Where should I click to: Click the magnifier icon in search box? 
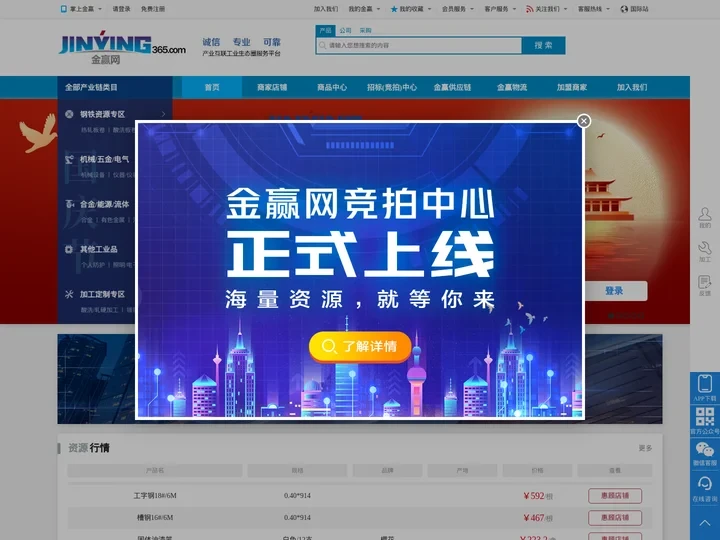pos(322,45)
